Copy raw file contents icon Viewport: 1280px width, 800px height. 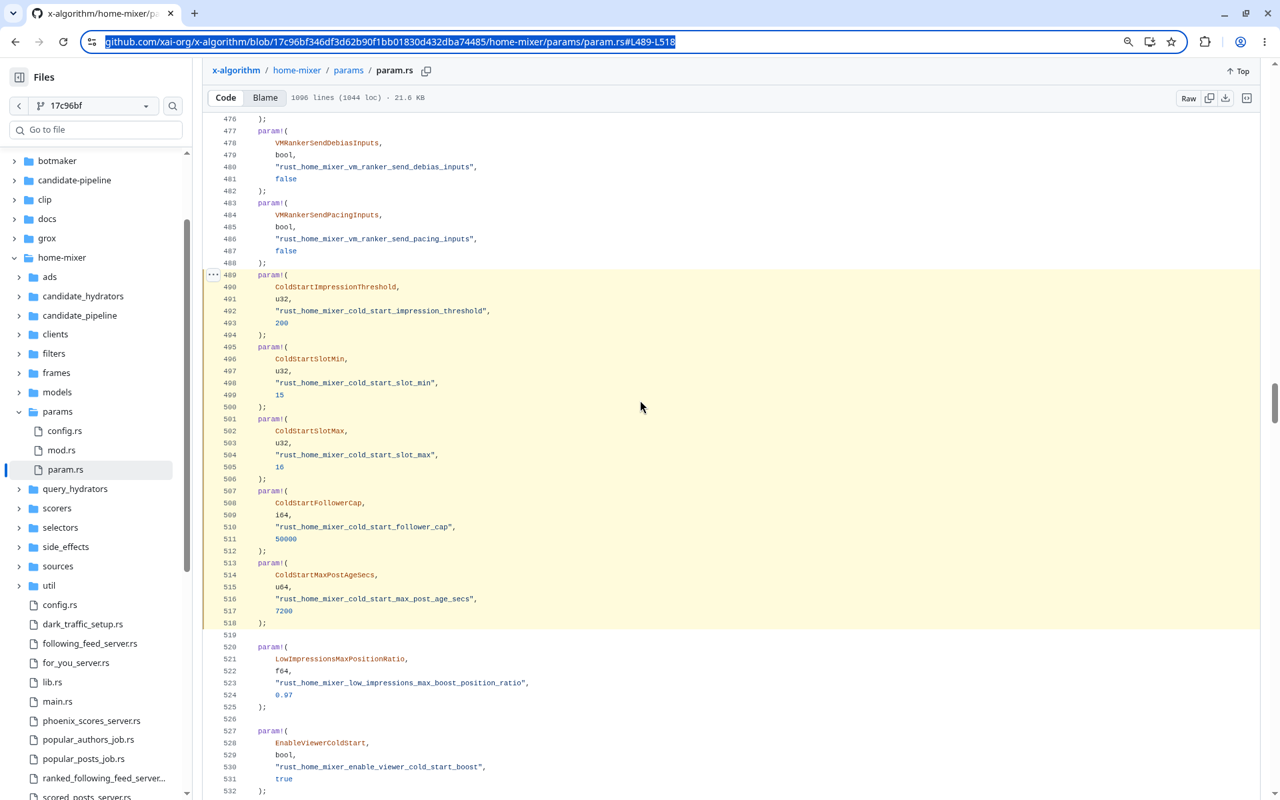click(1209, 98)
